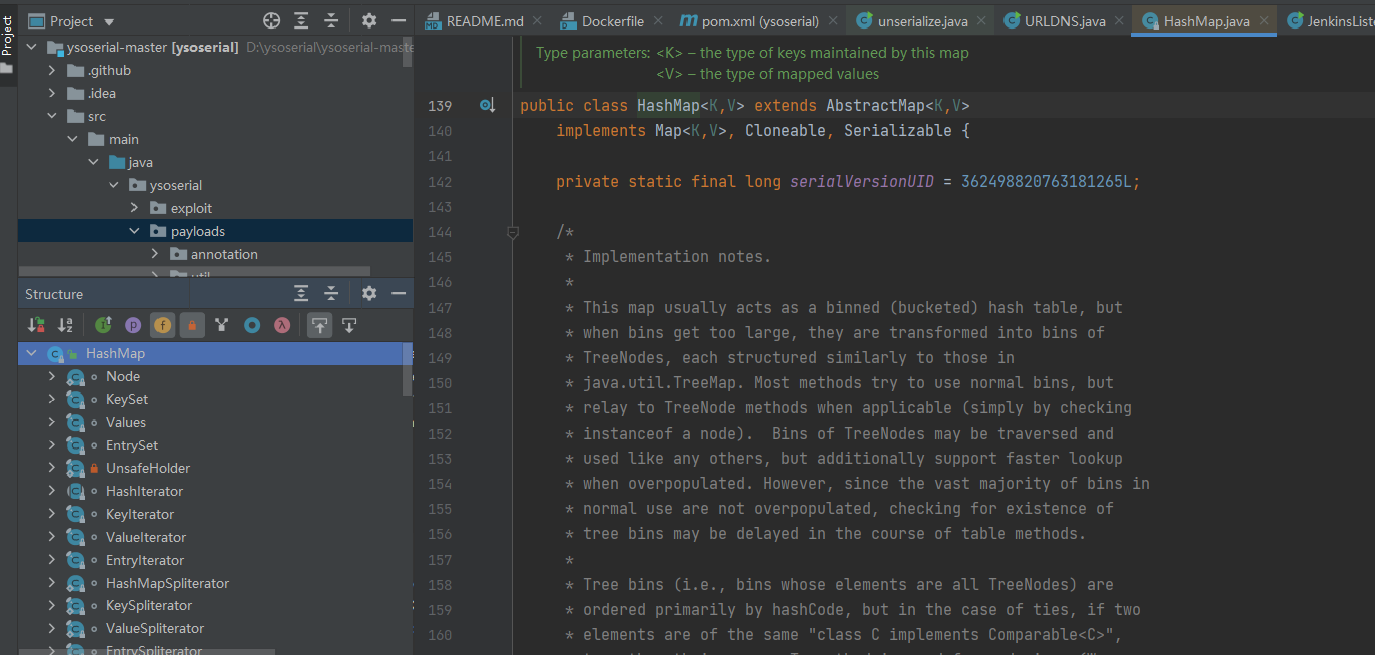Collapse the main folder
This screenshot has height=655, width=1375.
point(73,139)
